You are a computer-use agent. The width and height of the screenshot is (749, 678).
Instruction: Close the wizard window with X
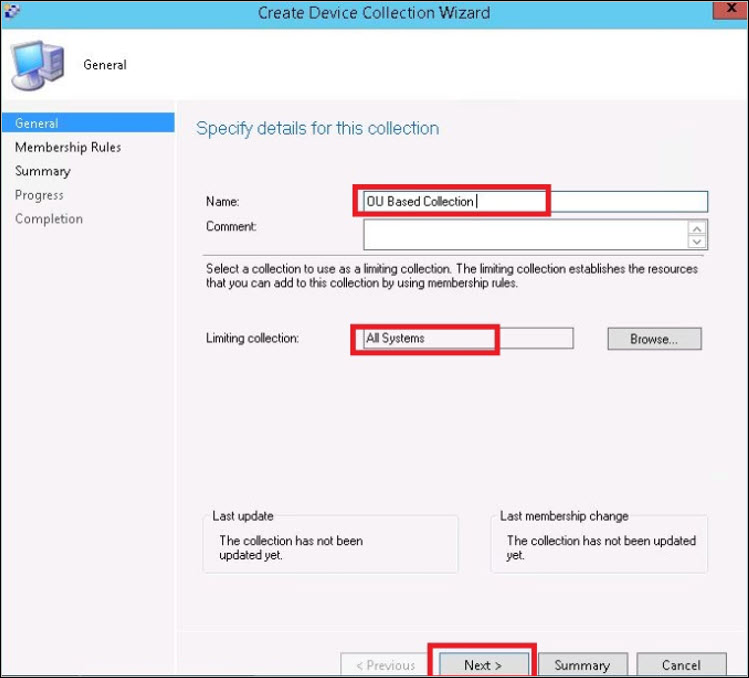click(x=730, y=9)
